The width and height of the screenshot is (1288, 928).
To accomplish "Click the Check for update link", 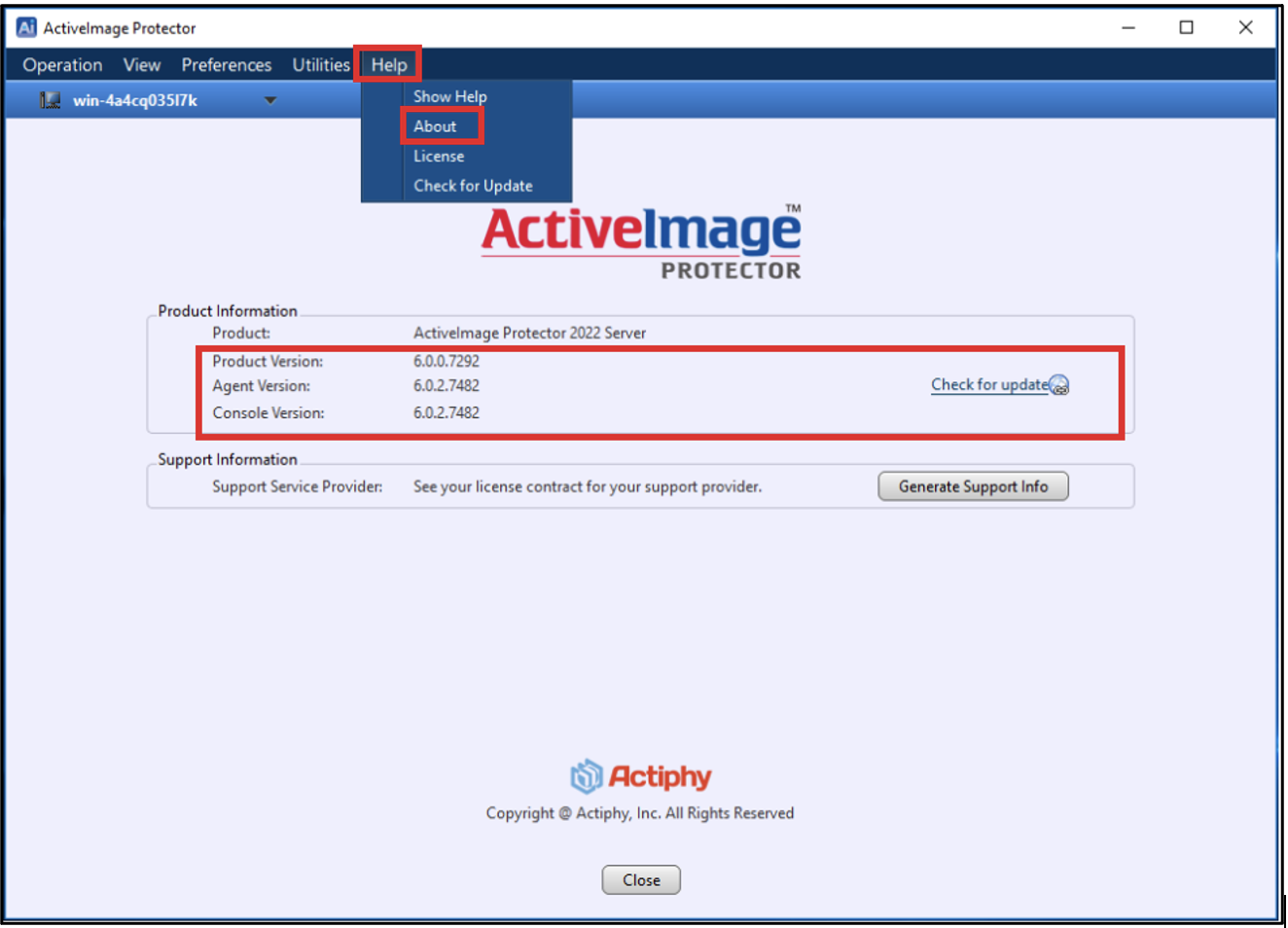I will click(989, 384).
